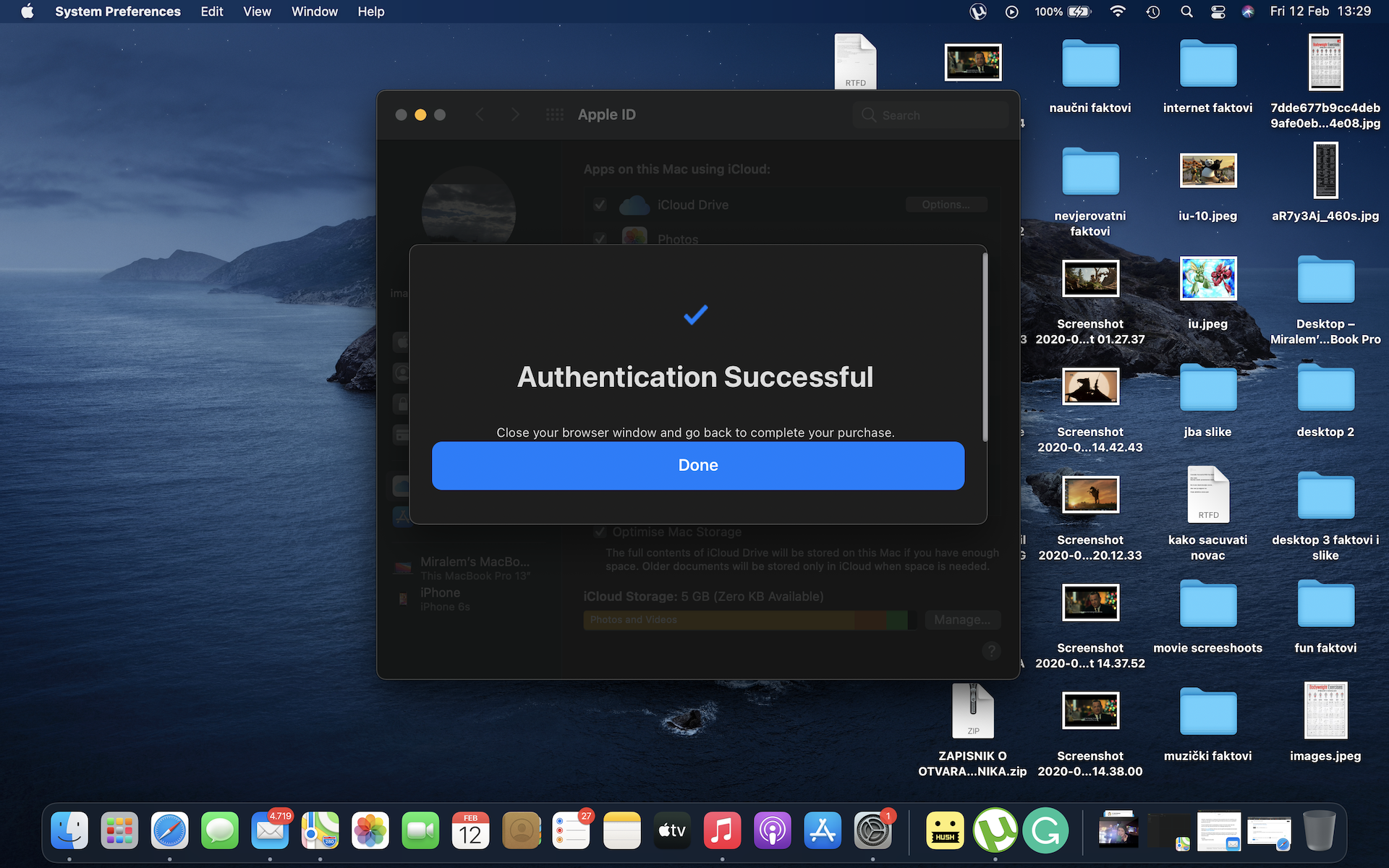Click the Grammarly icon in dock

(x=1046, y=830)
